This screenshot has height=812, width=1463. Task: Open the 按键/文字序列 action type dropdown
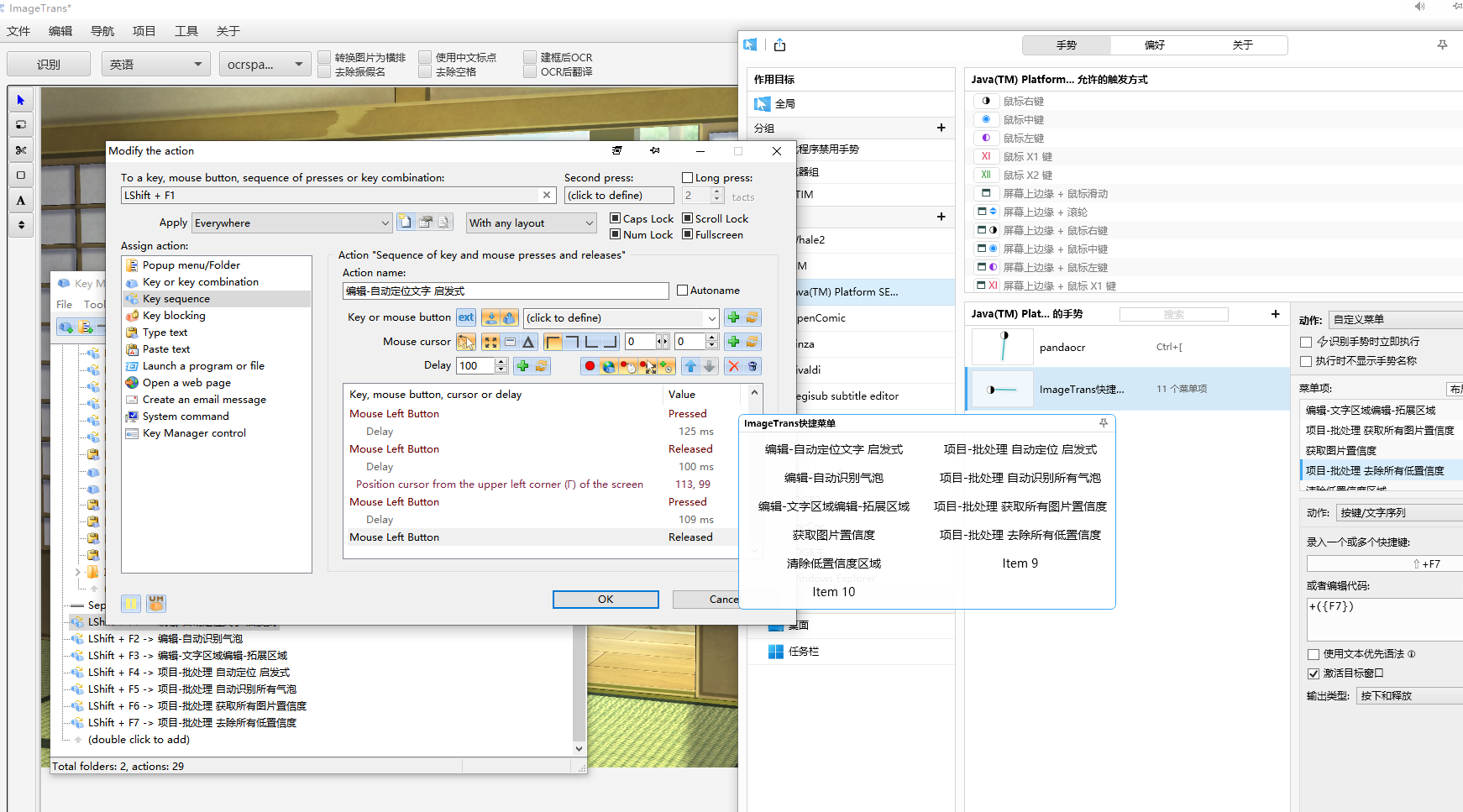[1399, 512]
